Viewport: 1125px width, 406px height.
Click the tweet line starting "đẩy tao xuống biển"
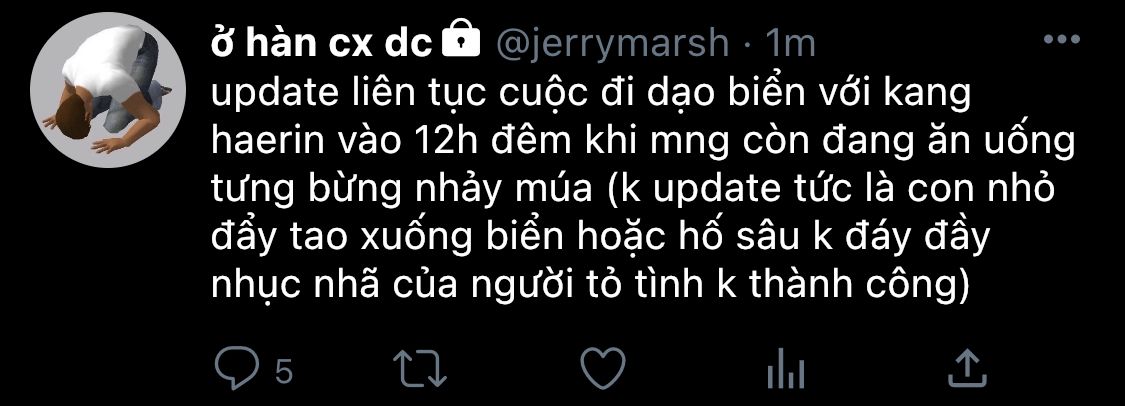pyautogui.click(x=601, y=239)
